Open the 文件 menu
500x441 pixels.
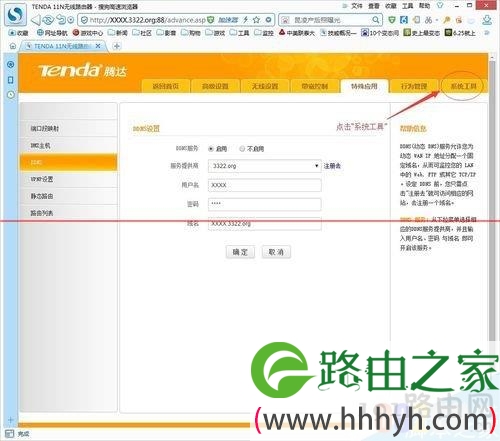357,6
